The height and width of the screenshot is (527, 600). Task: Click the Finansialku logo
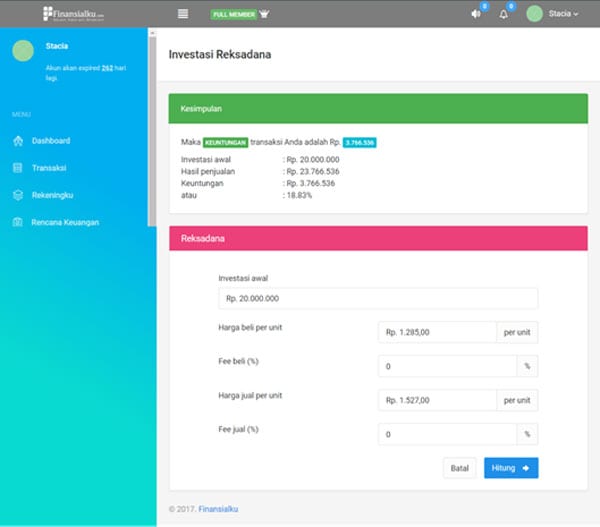click(74, 14)
